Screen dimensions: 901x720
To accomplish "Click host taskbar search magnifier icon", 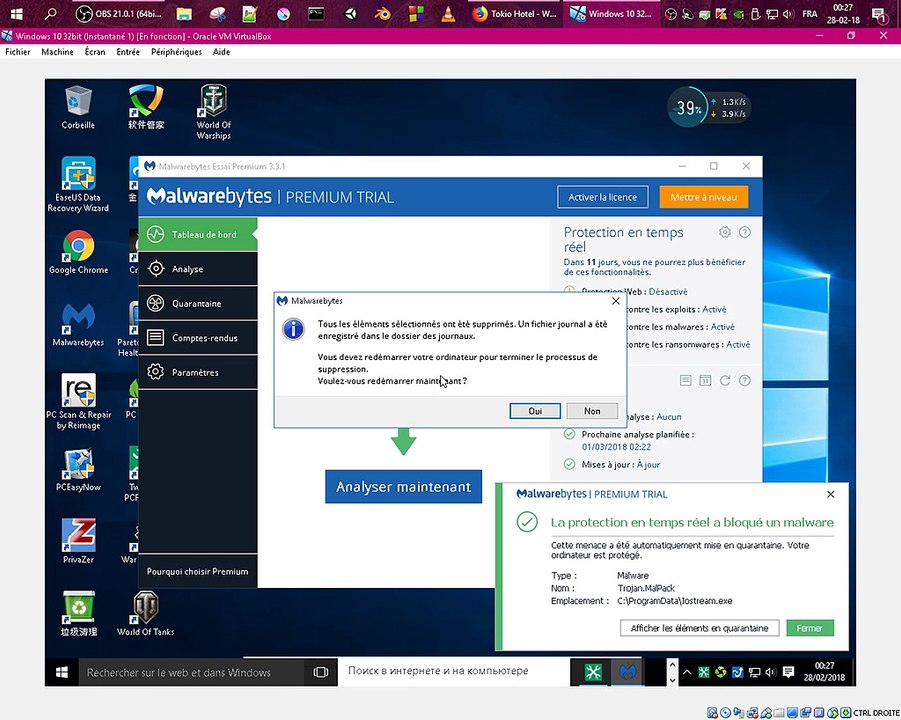I will point(51,13).
